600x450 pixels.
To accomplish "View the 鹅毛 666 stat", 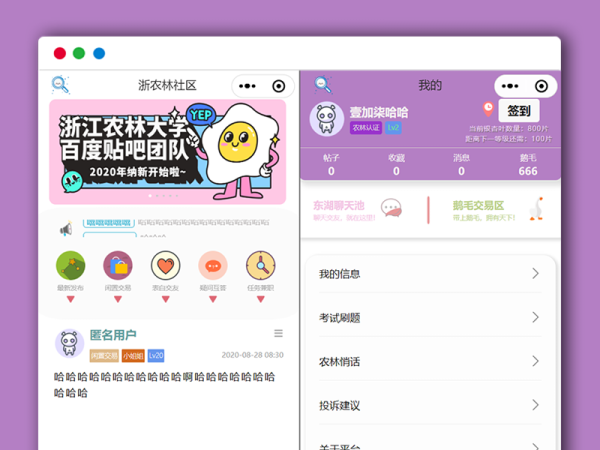I will (528, 165).
